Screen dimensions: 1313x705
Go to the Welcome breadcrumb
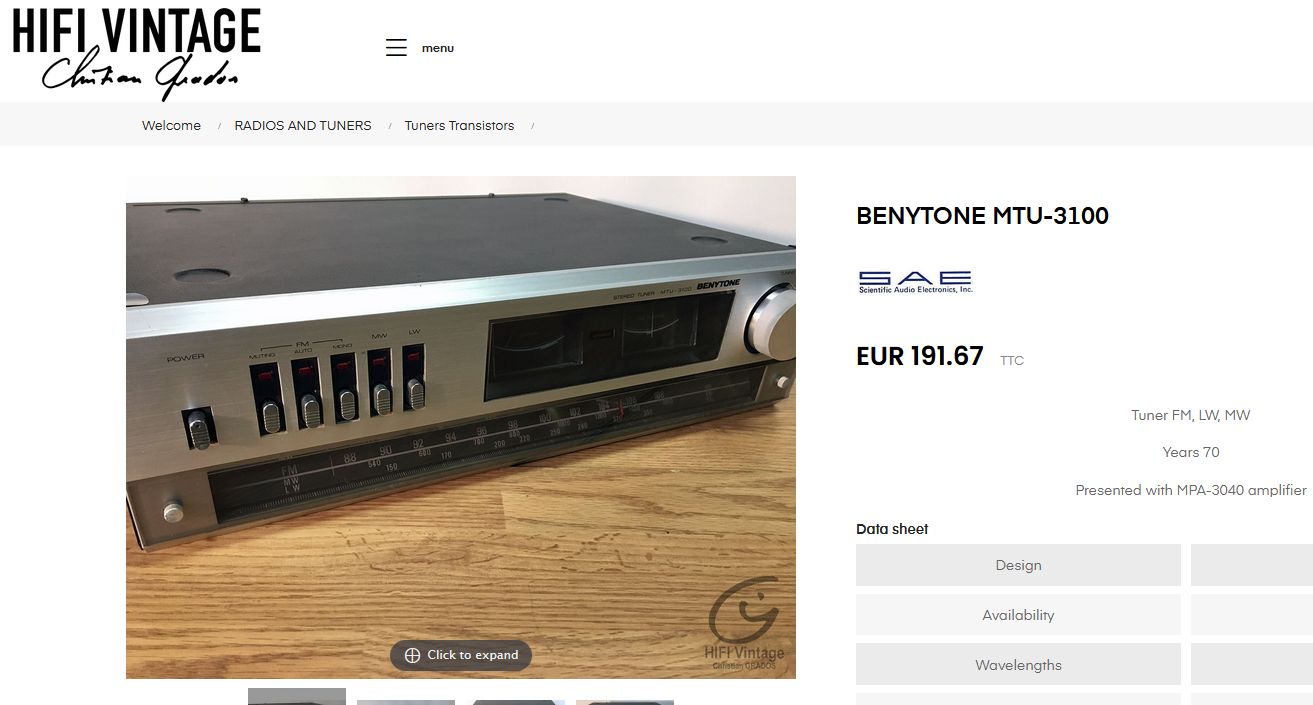point(171,125)
